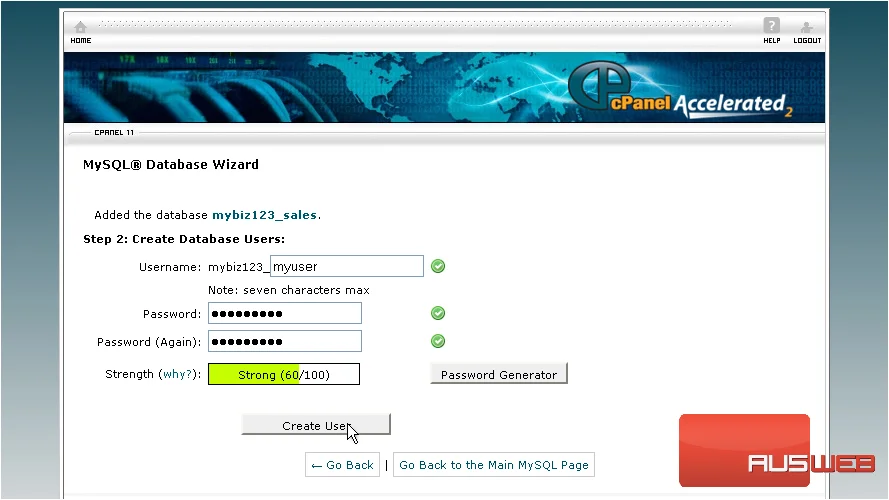Click the 'Username:' field label

click(x=170, y=267)
